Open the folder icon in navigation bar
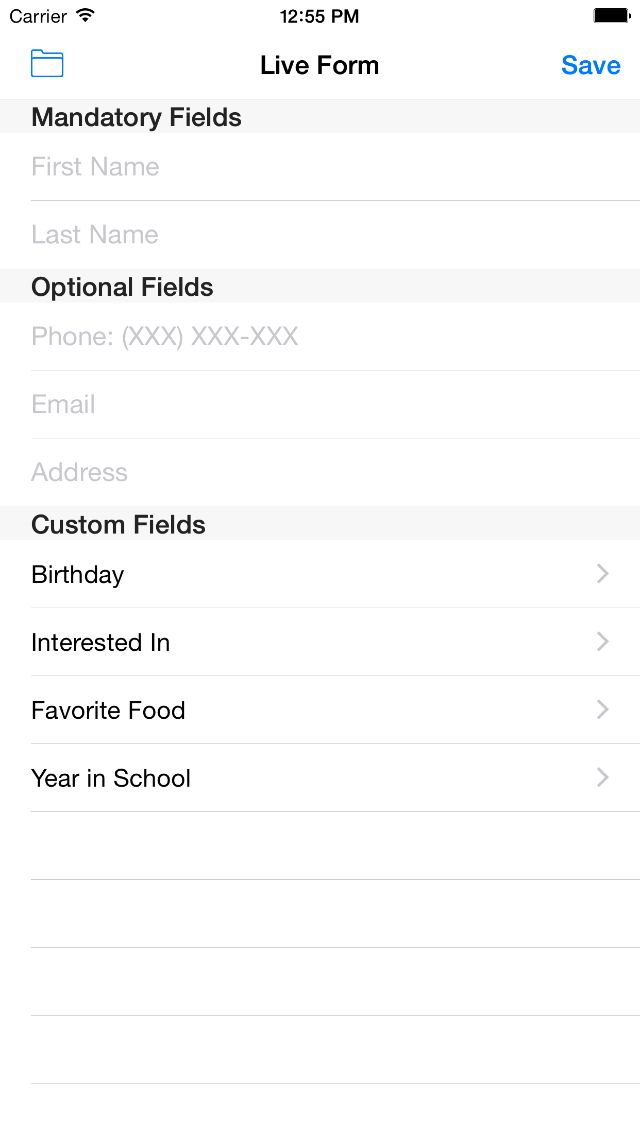640x1136 pixels. coord(47,64)
